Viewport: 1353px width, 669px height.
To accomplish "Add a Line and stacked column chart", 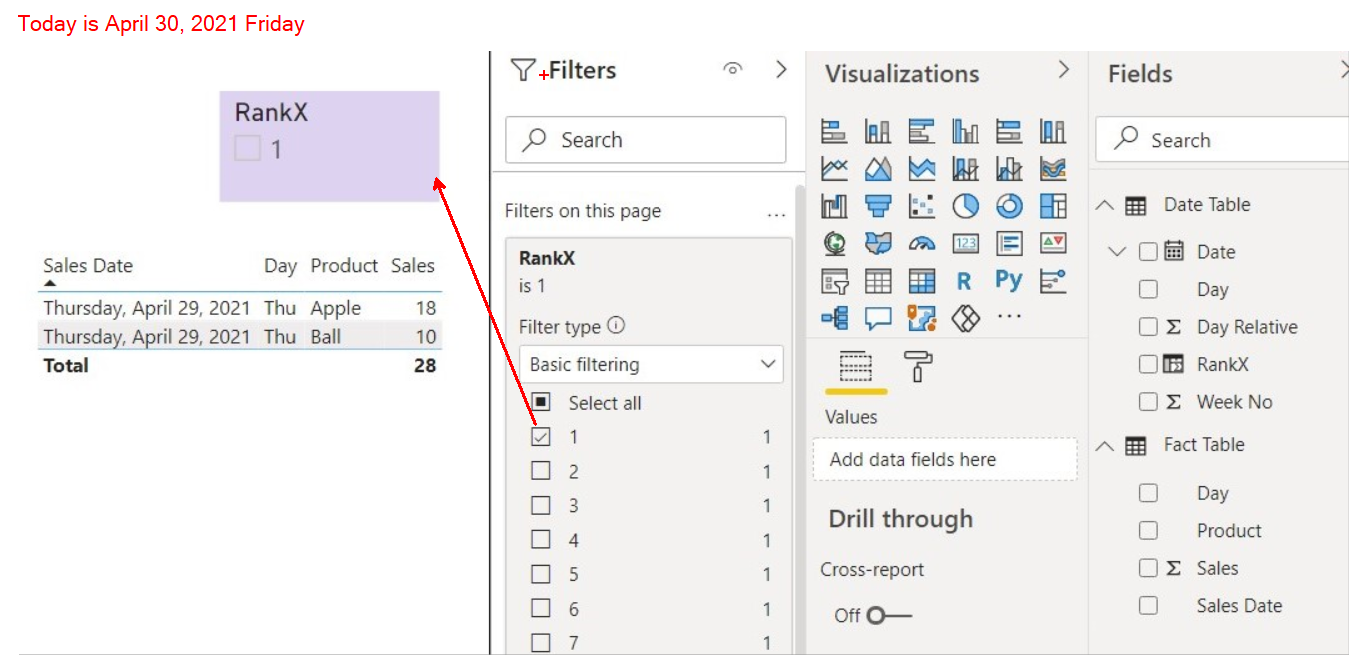I will (x=965, y=168).
